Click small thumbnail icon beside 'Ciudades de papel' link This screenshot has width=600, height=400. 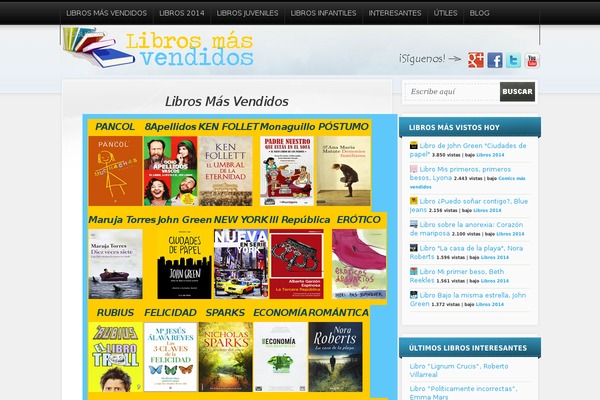pos(414,145)
